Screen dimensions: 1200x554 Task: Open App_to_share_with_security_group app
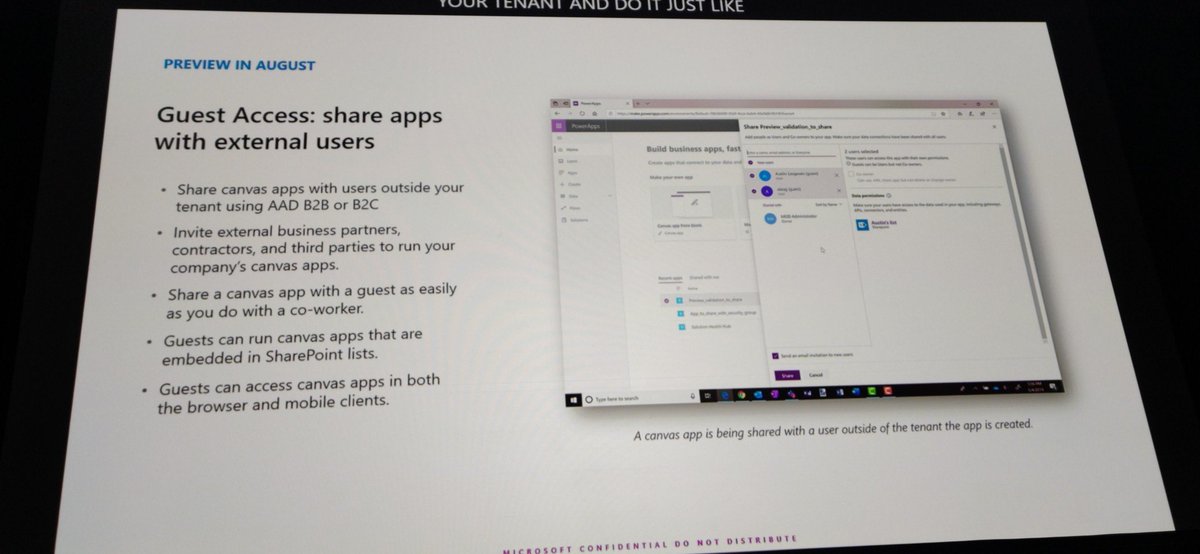(x=723, y=313)
